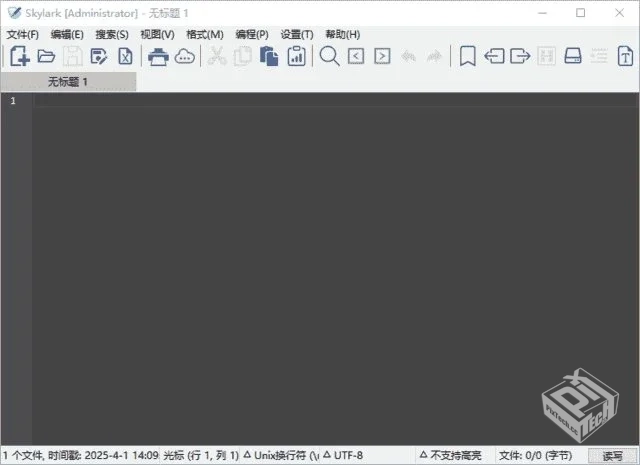Open the 搜索(S) menu

(112, 35)
